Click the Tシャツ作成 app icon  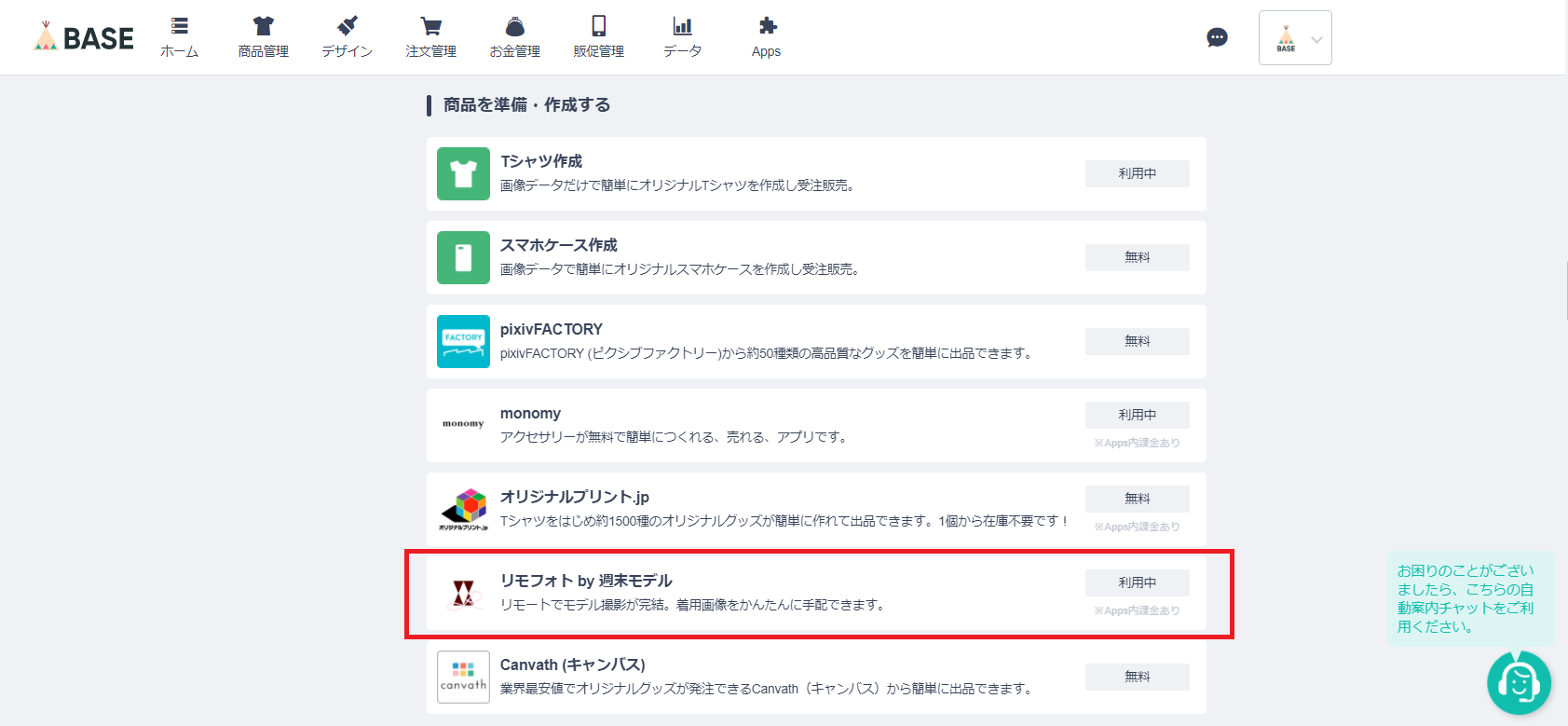(x=463, y=173)
